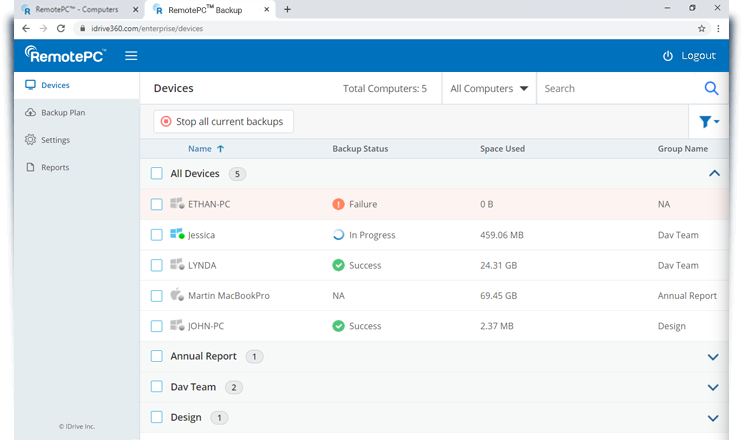Tick the Jessica device checkbox
This screenshot has height=440, width=743.
pyautogui.click(x=157, y=235)
